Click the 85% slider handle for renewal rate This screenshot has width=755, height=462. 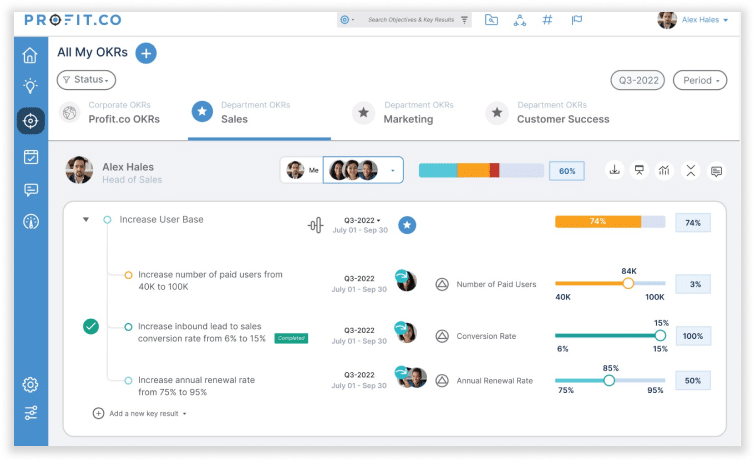coord(609,381)
